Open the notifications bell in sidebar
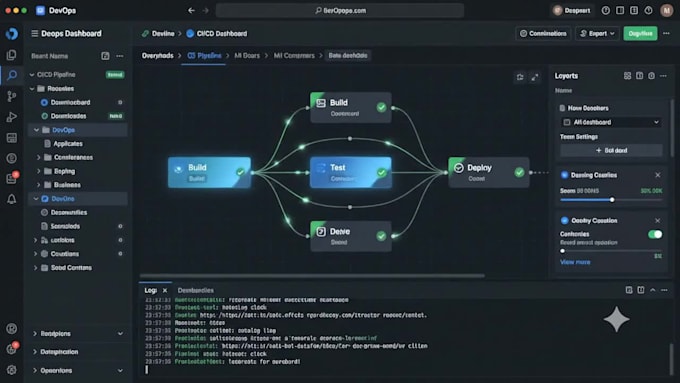The image size is (680, 383). (12, 199)
